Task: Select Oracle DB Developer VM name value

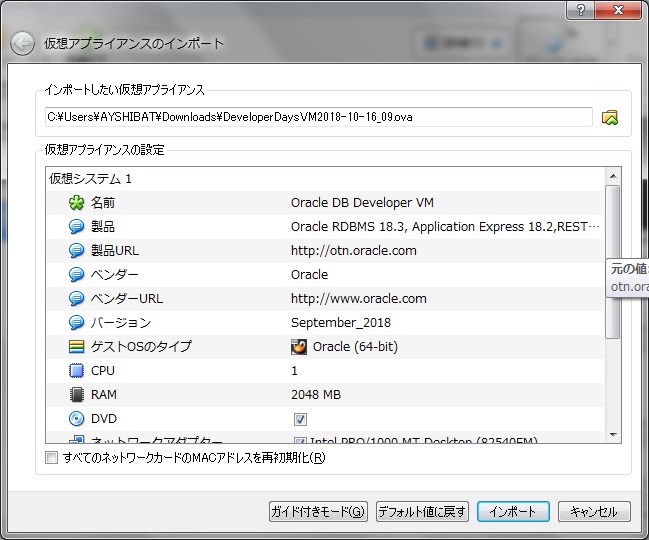Action: [x=362, y=203]
